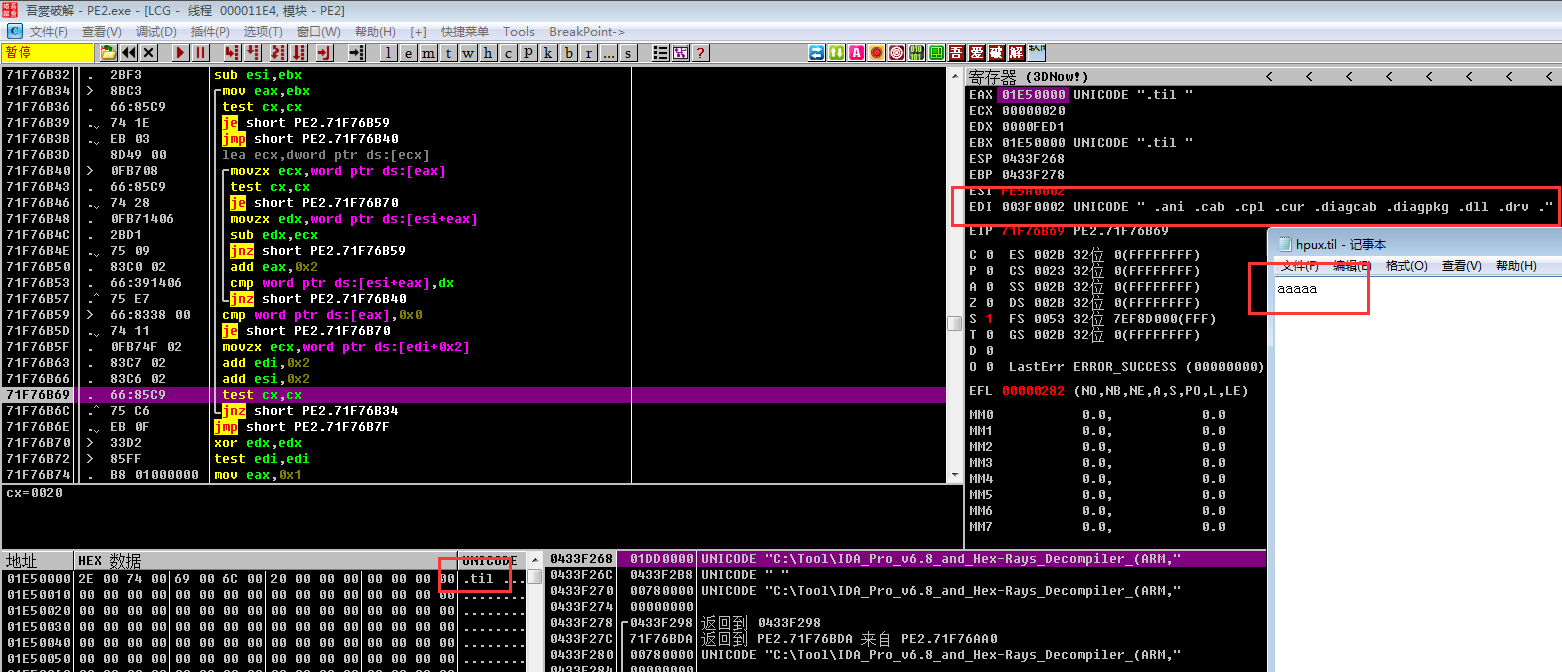Viewport: 1562px width, 672px height.
Task: Click the 寄存器 (3DNow!) register pane header
Action: coord(1029,77)
